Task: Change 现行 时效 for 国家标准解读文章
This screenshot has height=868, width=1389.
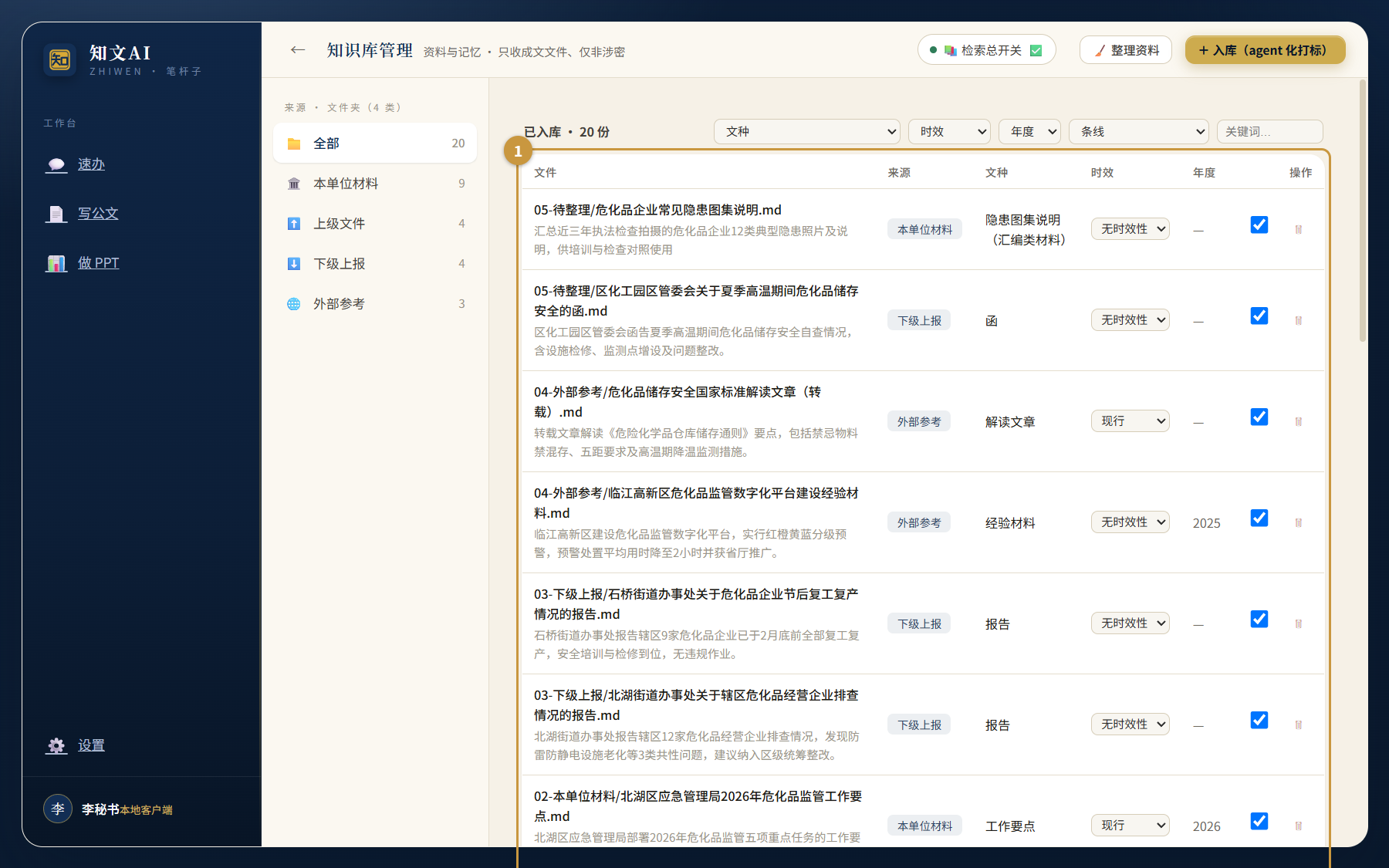Action: [1130, 421]
